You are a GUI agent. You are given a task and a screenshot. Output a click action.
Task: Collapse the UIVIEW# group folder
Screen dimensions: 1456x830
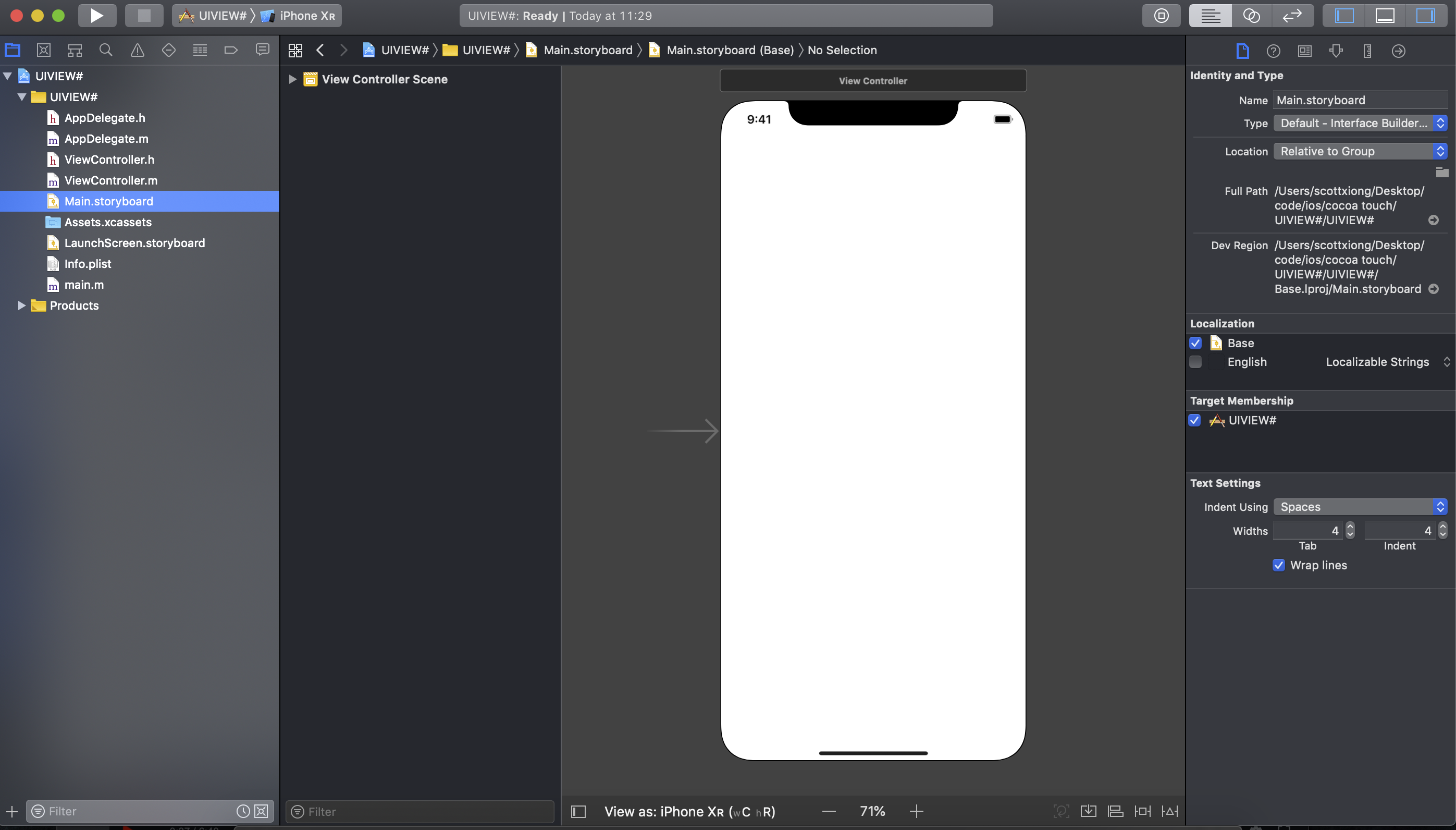[x=22, y=97]
